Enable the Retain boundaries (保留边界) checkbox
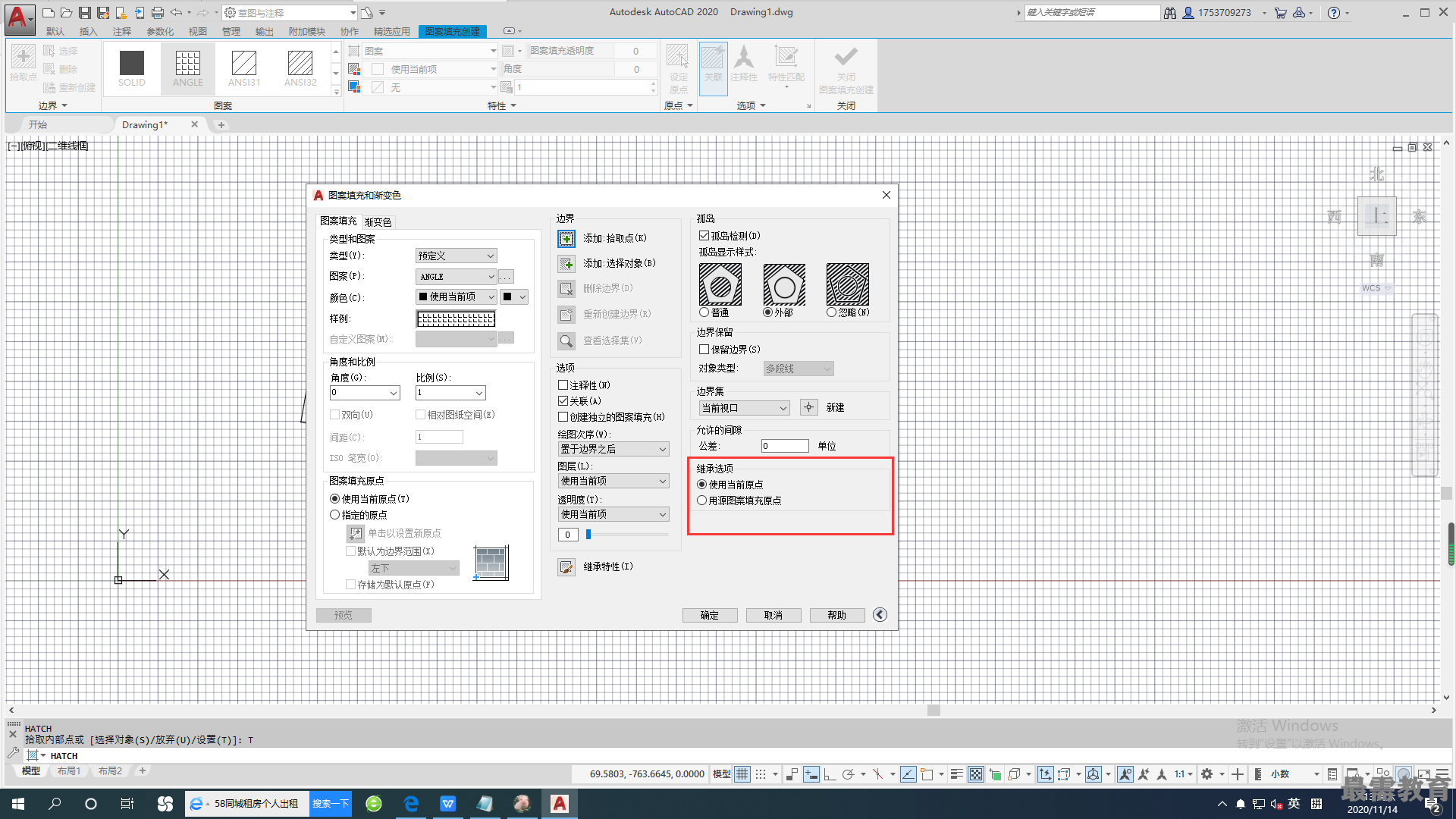 [704, 350]
